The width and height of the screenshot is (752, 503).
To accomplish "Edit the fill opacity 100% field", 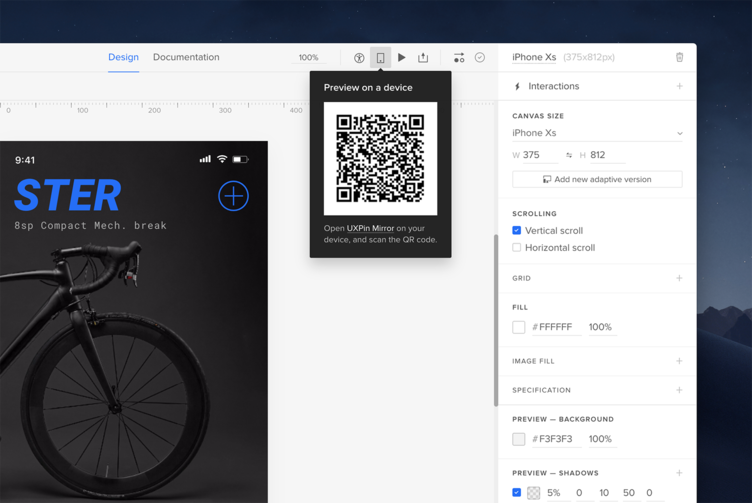I will click(x=602, y=327).
